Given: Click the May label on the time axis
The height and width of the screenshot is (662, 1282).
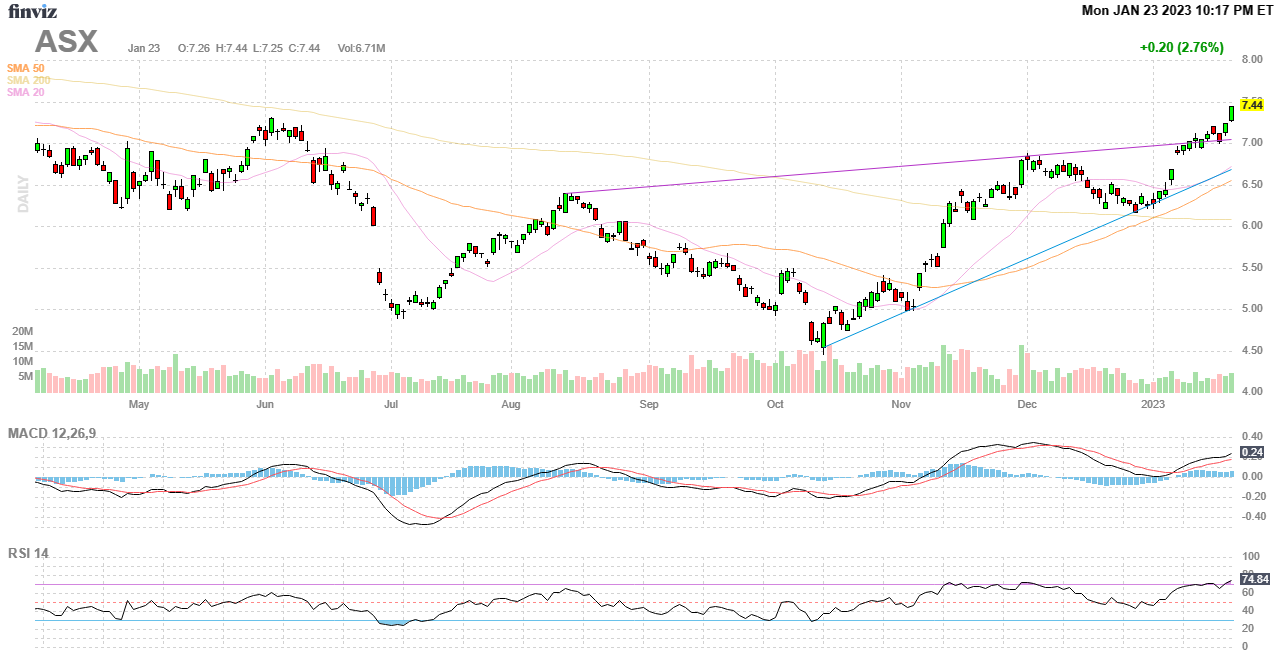Looking at the screenshot, I should click(x=139, y=405).
